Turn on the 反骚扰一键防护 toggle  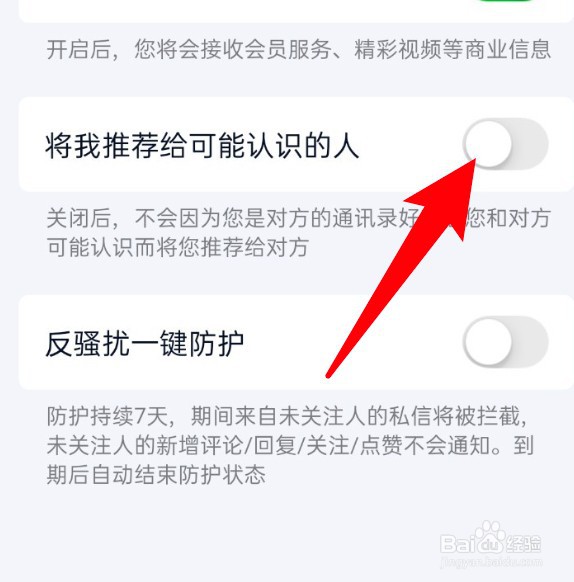tap(505, 342)
